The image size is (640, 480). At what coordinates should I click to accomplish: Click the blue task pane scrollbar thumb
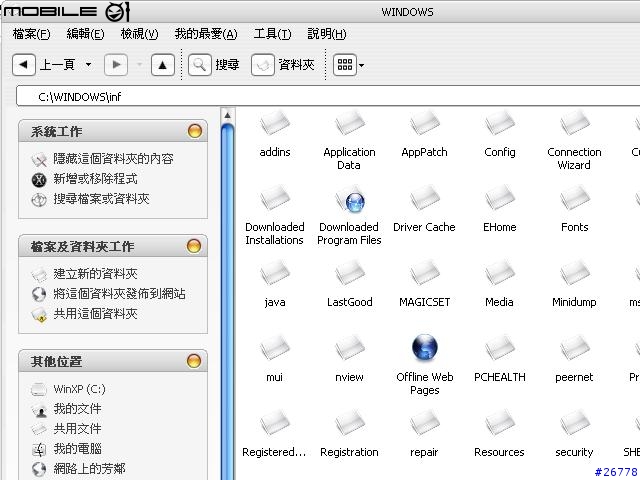pyautogui.click(x=228, y=302)
